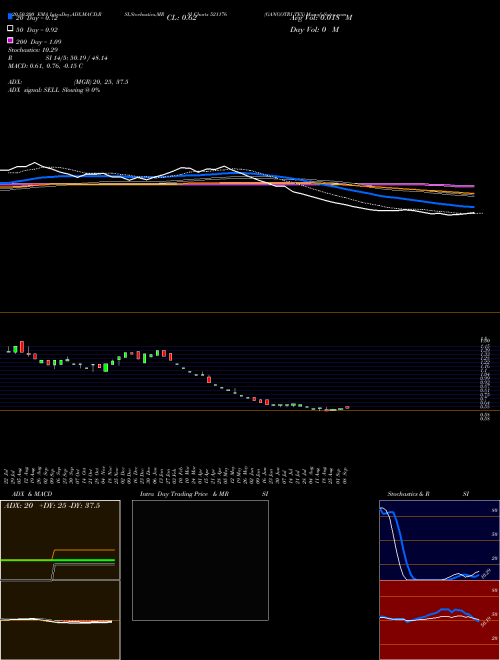Click the 'CL: 0.62' closing price label
500x660 pixels.
(181, 18)
